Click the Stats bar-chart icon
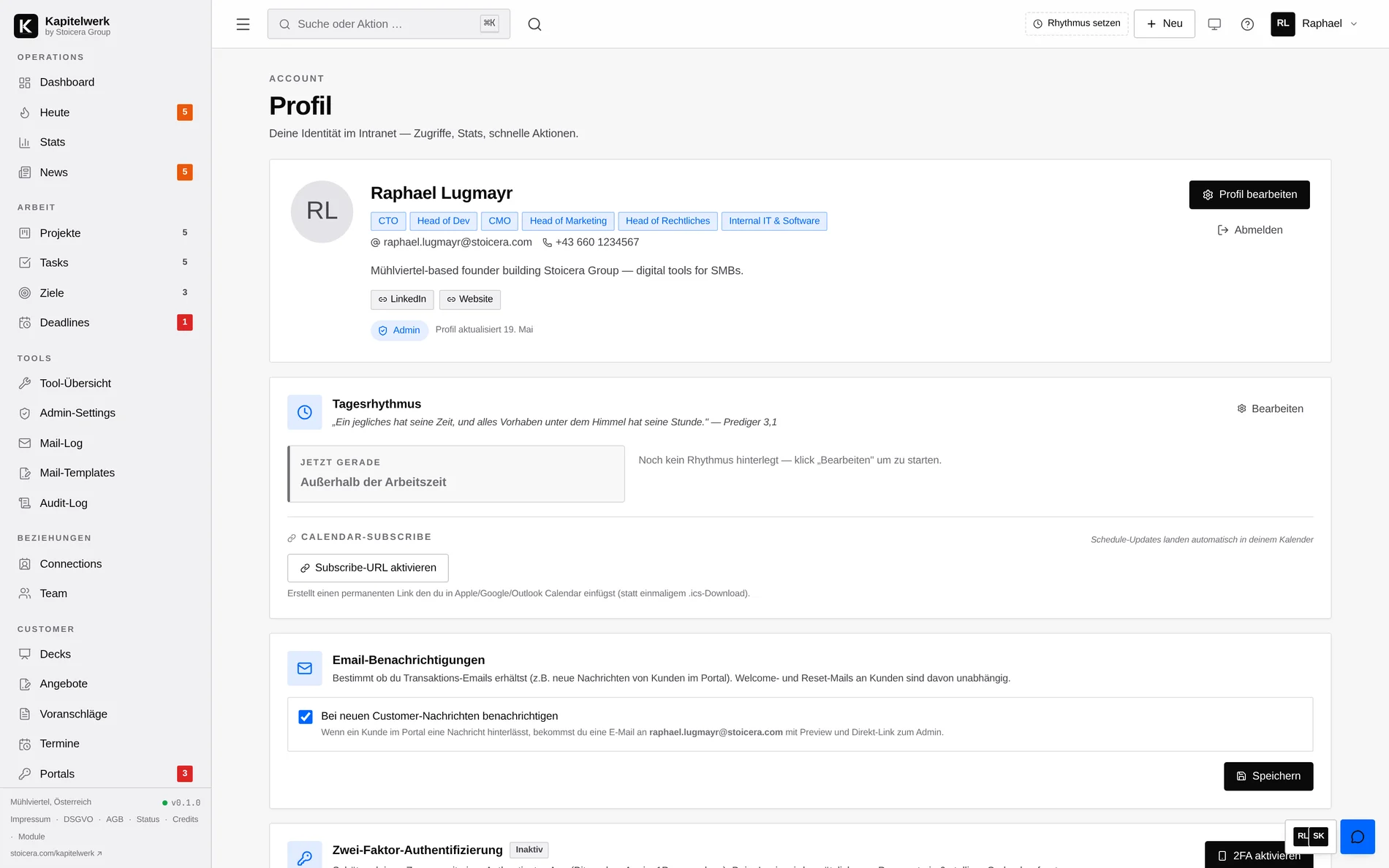Viewport: 1389px width, 868px height. (25, 142)
